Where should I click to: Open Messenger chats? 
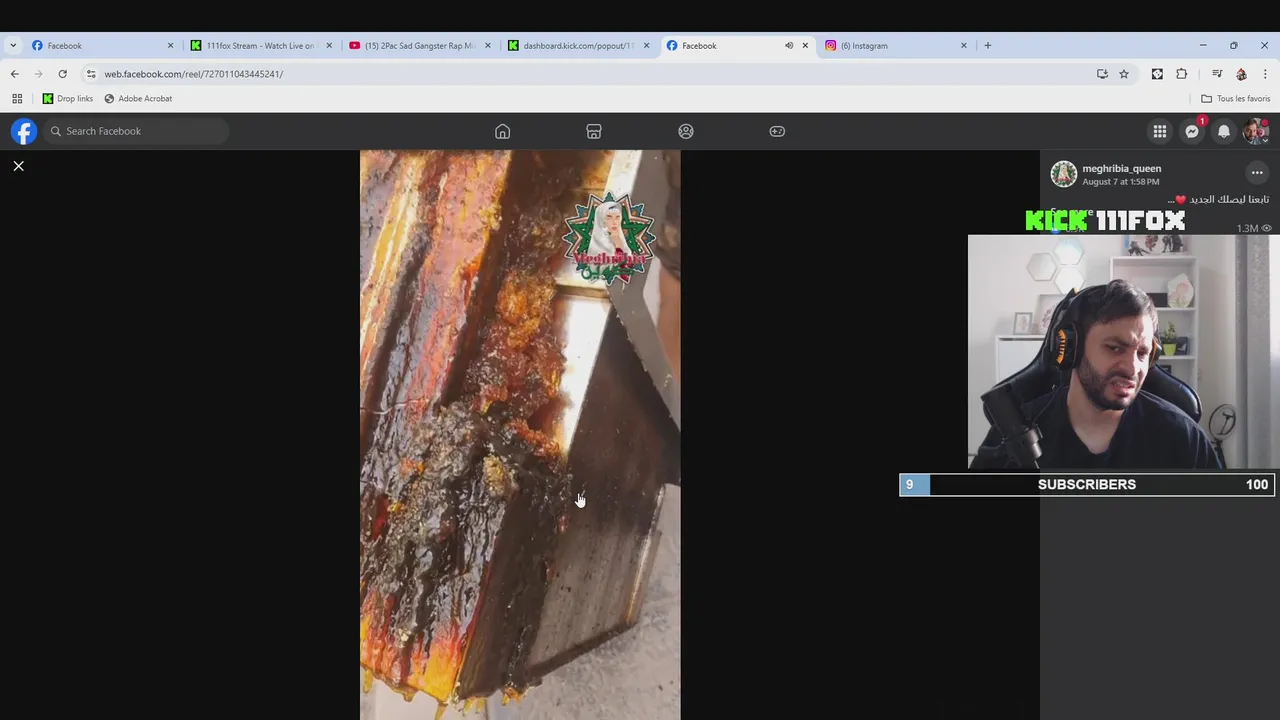point(1192,131)
